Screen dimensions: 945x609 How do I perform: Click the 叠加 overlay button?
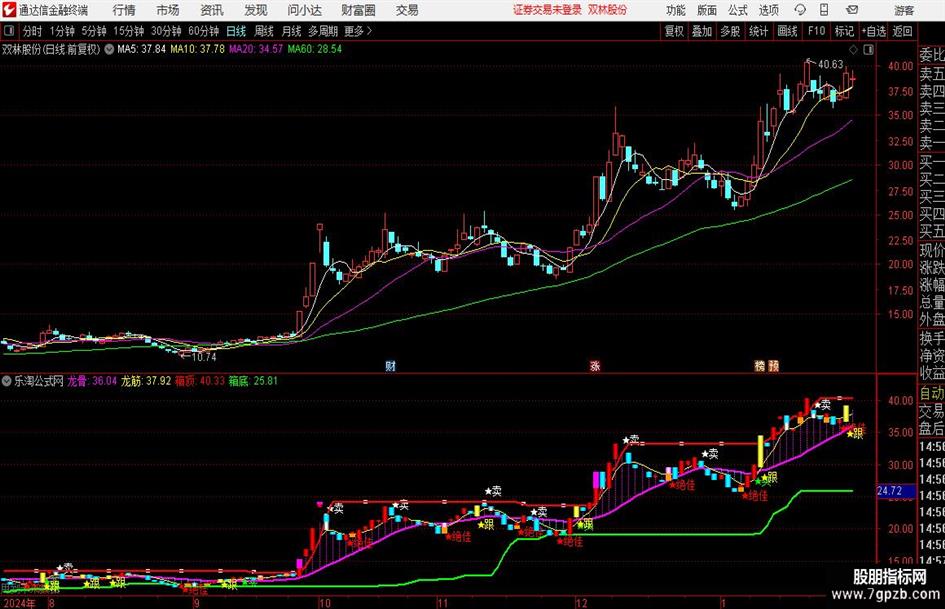click(x=702, y=31)
